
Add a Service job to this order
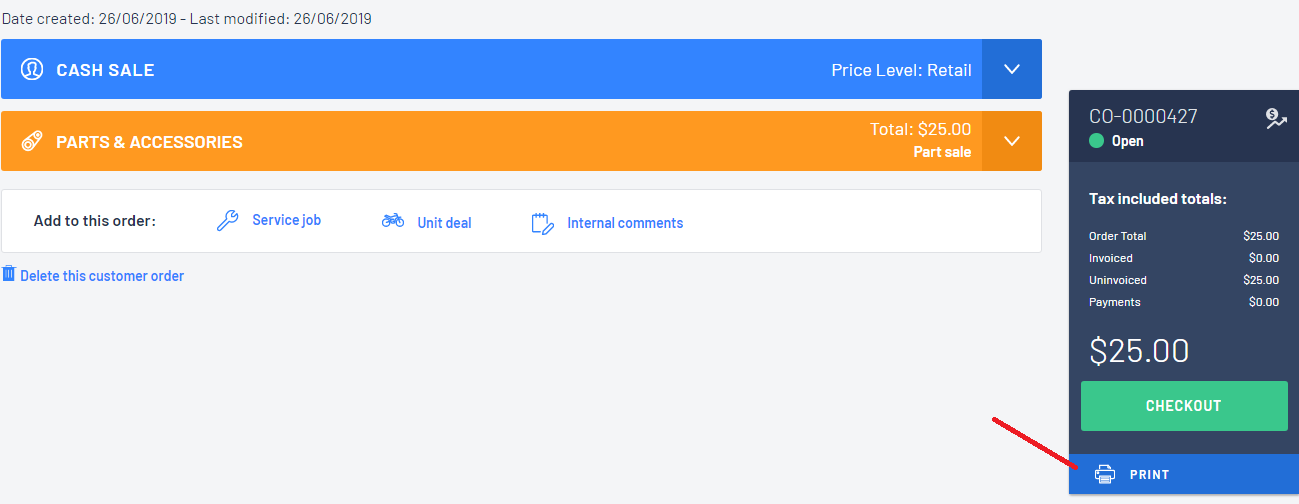(286, 220)
